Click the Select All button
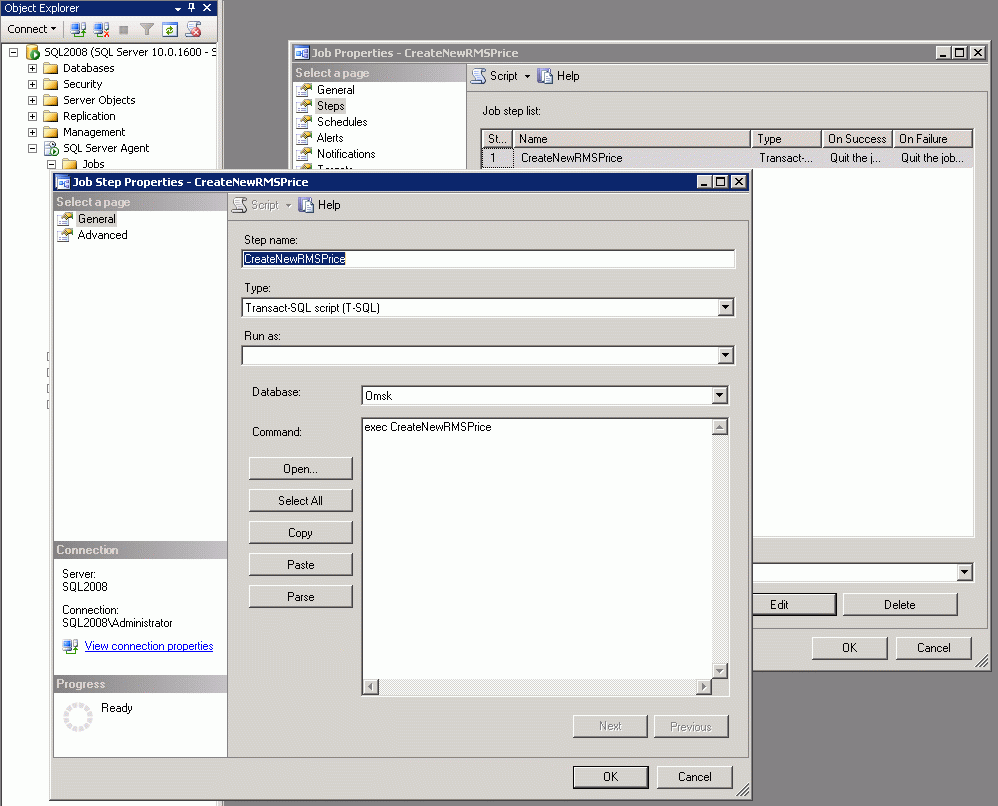Viewport: 998px width, 806px height. point(300,500)
